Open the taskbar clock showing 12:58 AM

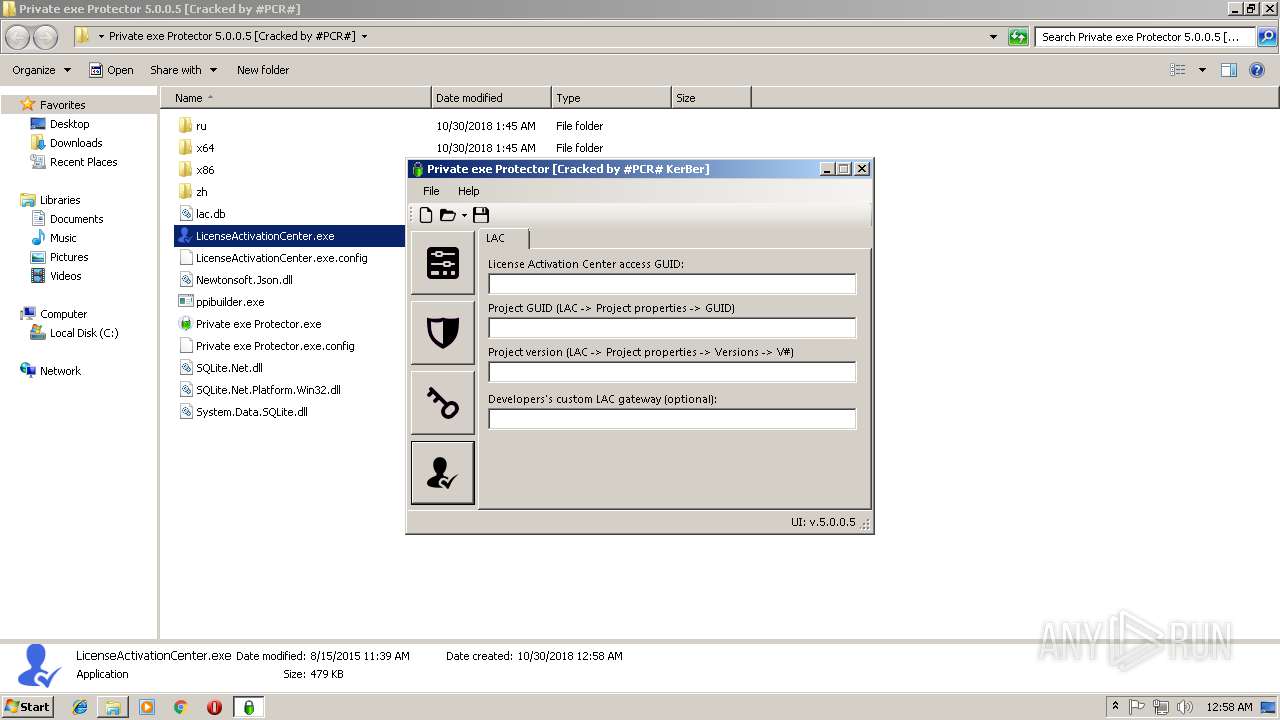(1230, 707)
